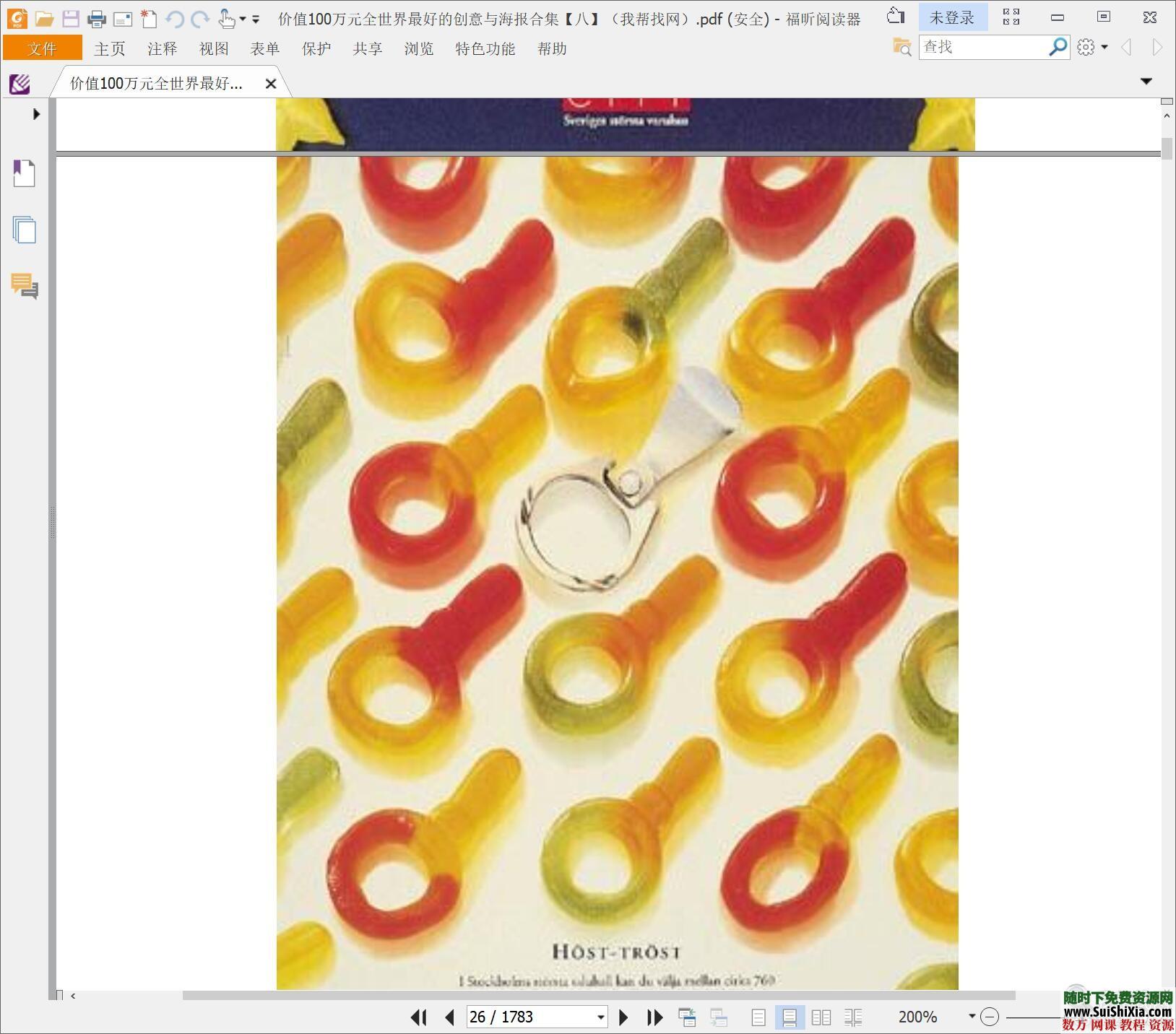Jump to the last page
The width and height of the screenshot is (1176, 1034).
coord(654,1017)
